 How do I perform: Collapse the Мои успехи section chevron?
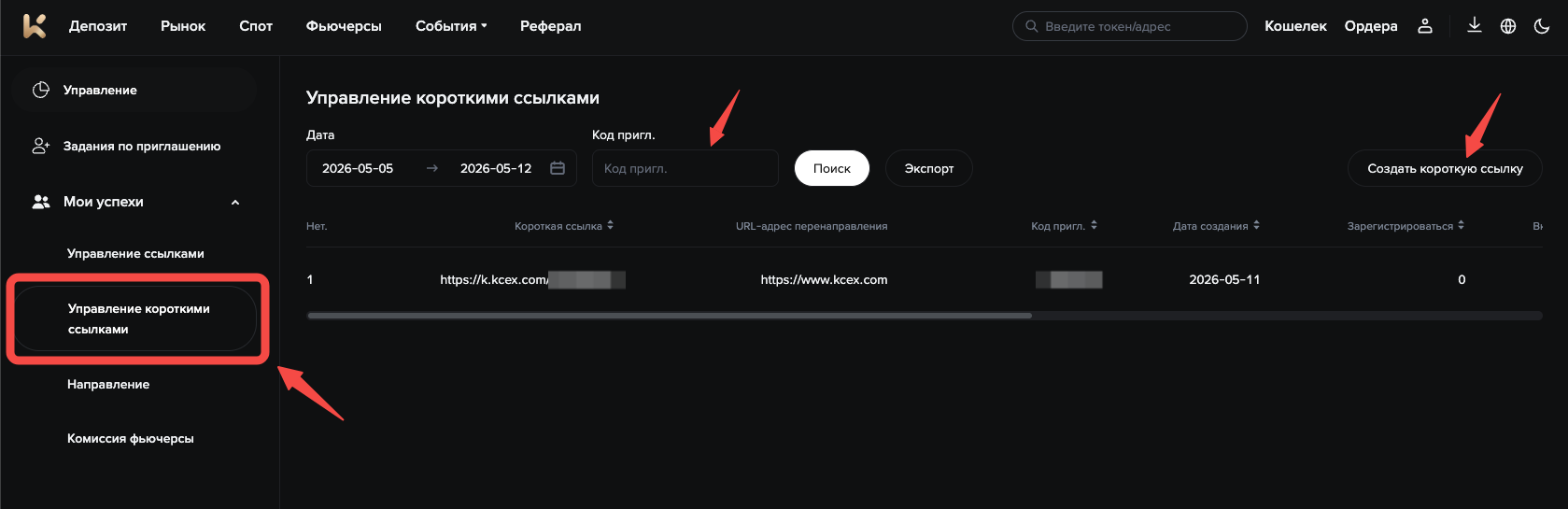pyautogui.click(x=235, y=202)
